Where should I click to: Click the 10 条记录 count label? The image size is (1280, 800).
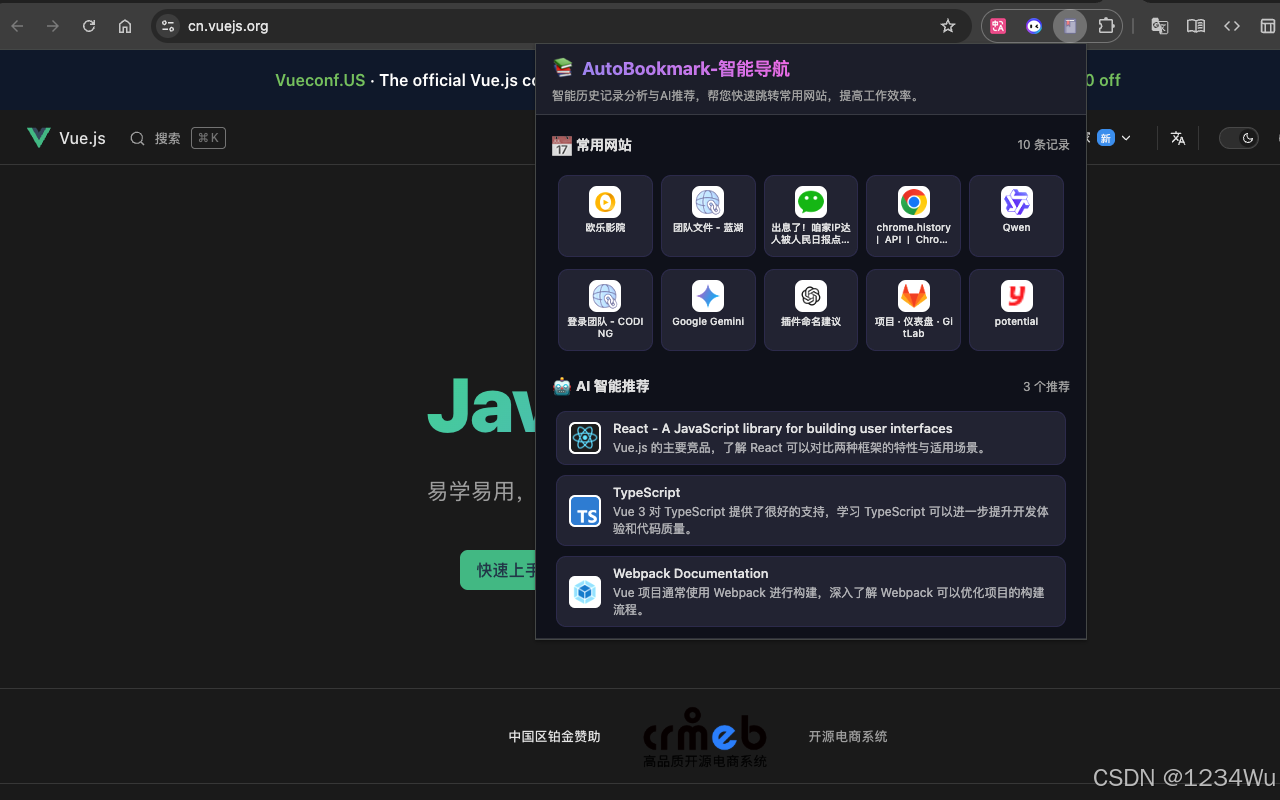coord(1043,145)
